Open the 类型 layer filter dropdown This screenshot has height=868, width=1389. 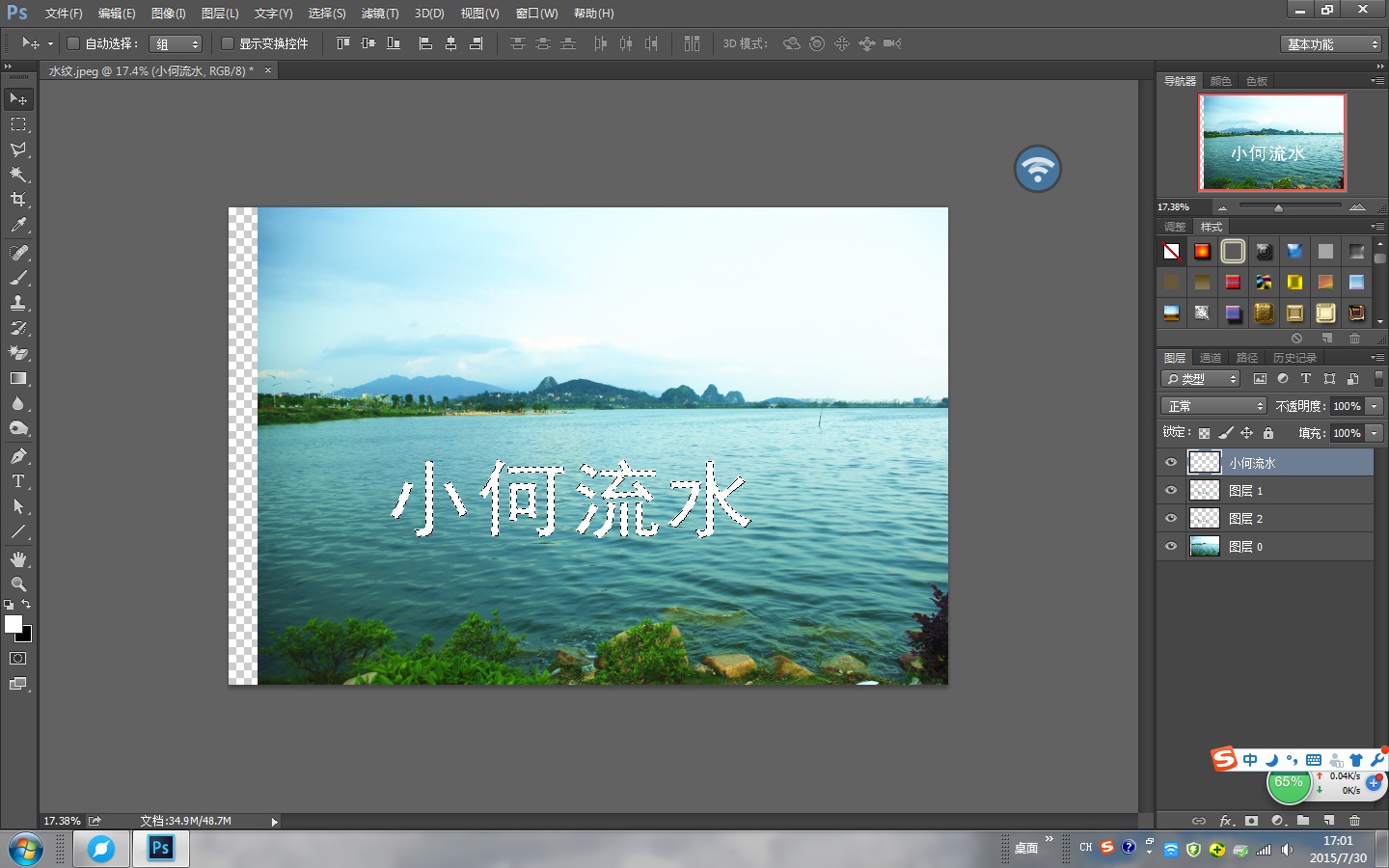(1200, 379)
